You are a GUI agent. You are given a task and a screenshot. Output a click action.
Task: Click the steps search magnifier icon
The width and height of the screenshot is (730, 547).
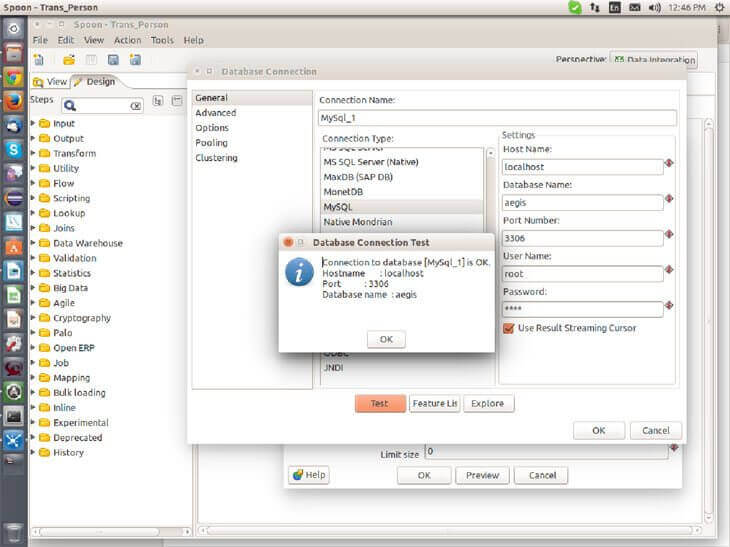(70, 106)
